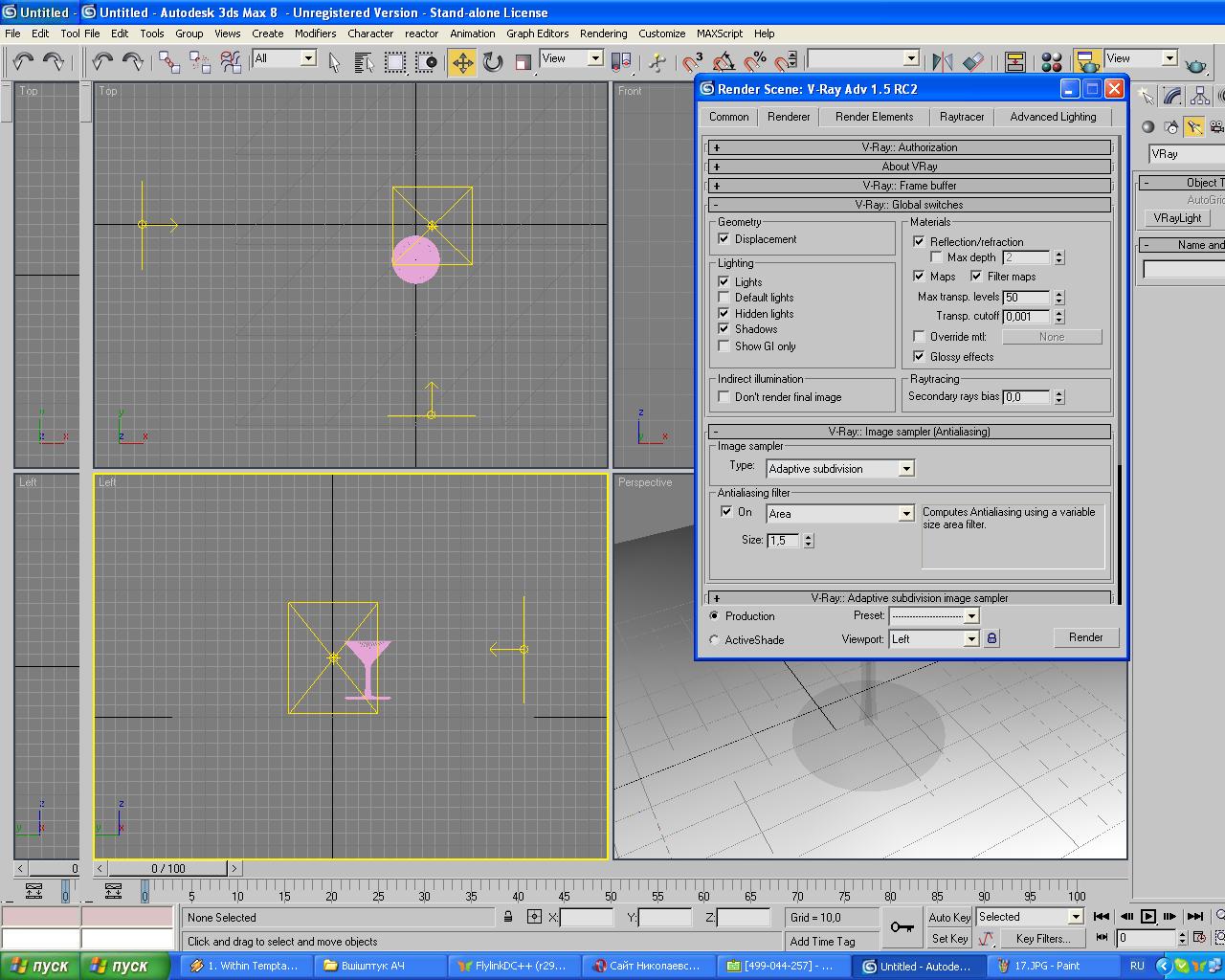Viewport: 1225px width, 980px height.
Task: Pick the Bind to Space Warp tool
Action: pyautogui.click(x=231, y=62)
